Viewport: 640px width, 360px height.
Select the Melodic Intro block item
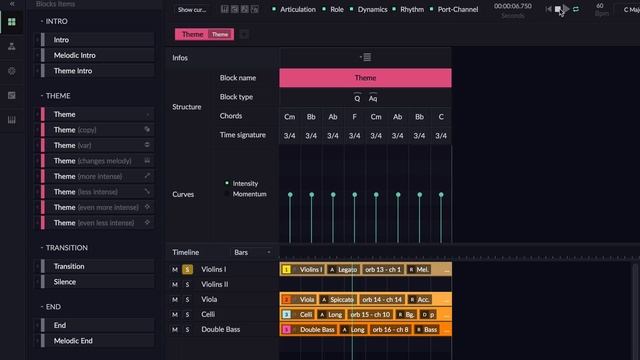click(x=98, y=55)
